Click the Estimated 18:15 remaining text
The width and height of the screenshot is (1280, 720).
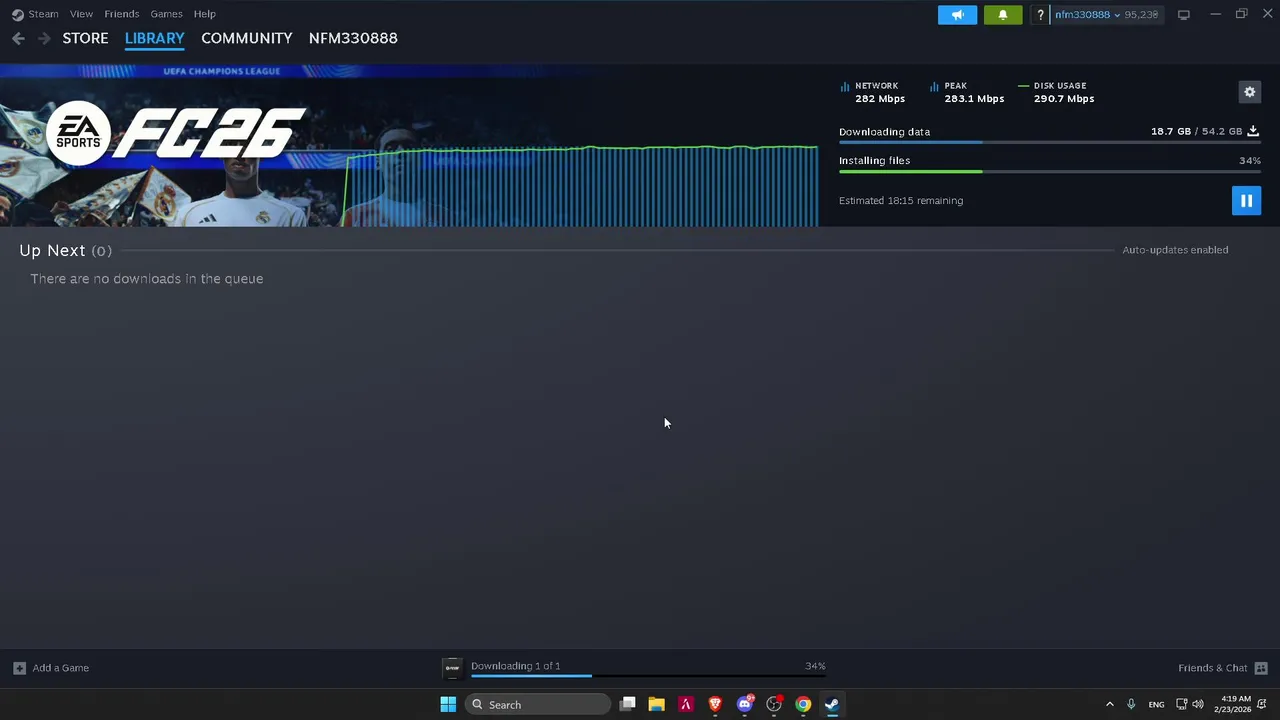click(x=901, y=201)
